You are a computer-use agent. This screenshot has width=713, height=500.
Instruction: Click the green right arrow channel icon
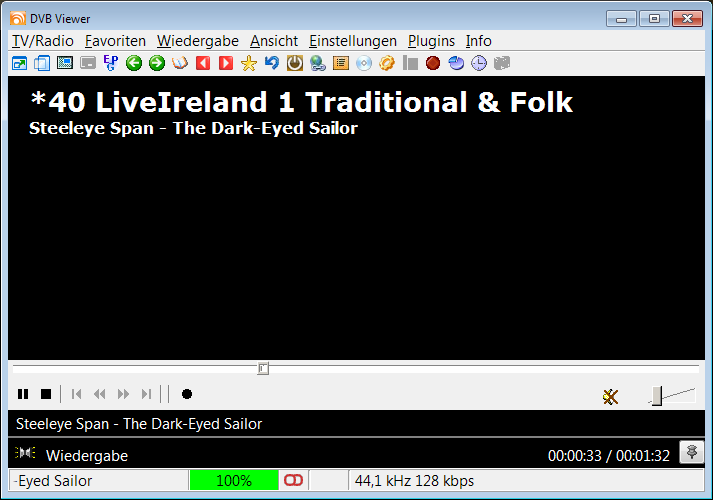click(x=157, y=63)
